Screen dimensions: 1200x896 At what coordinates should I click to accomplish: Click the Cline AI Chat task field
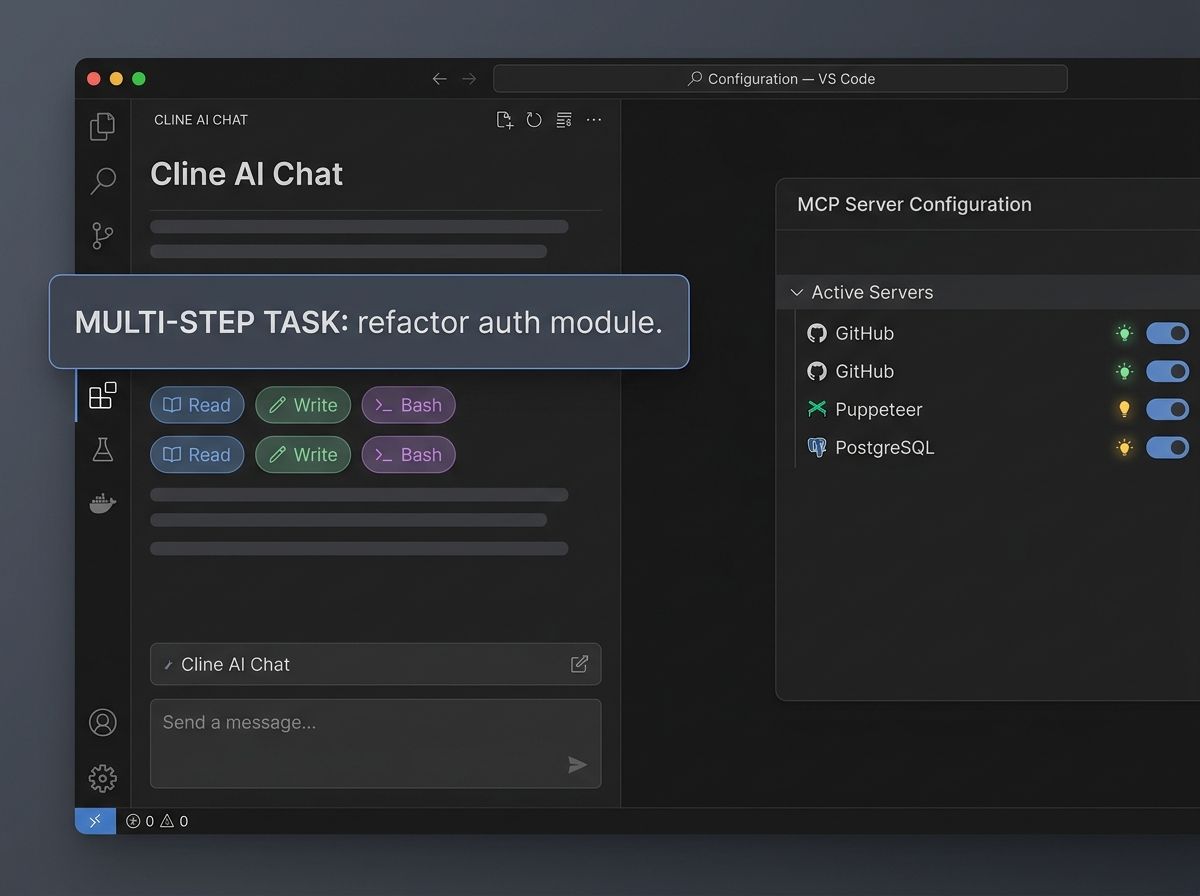(x=375, y=664)
